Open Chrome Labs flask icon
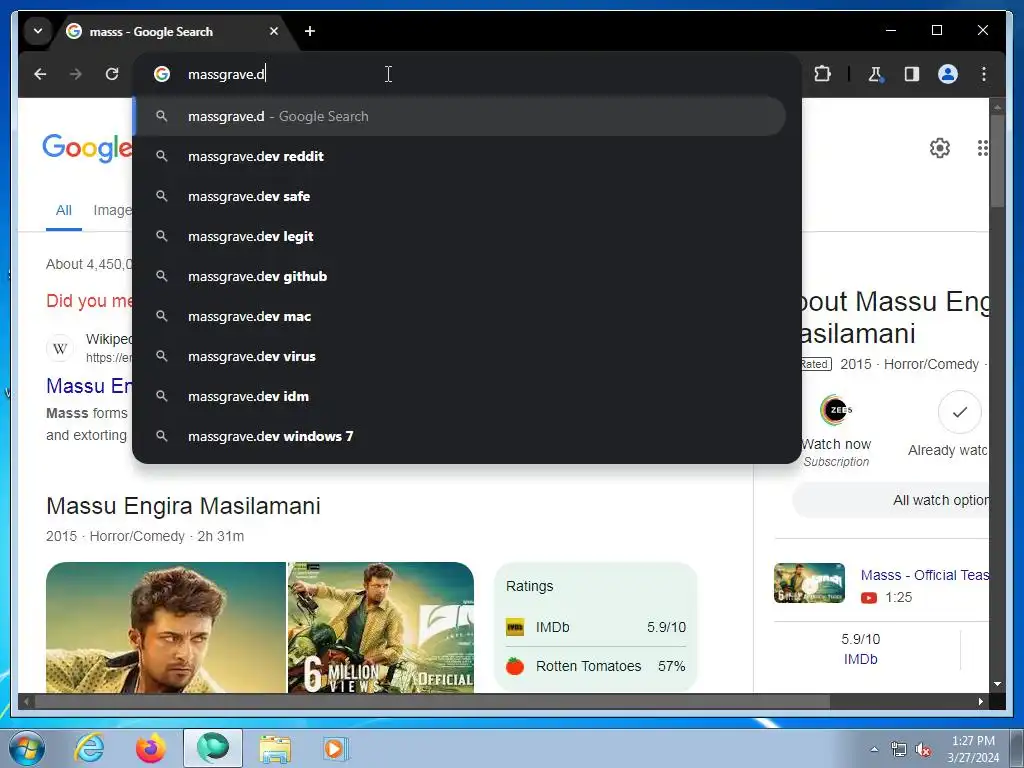 (875, 74)
